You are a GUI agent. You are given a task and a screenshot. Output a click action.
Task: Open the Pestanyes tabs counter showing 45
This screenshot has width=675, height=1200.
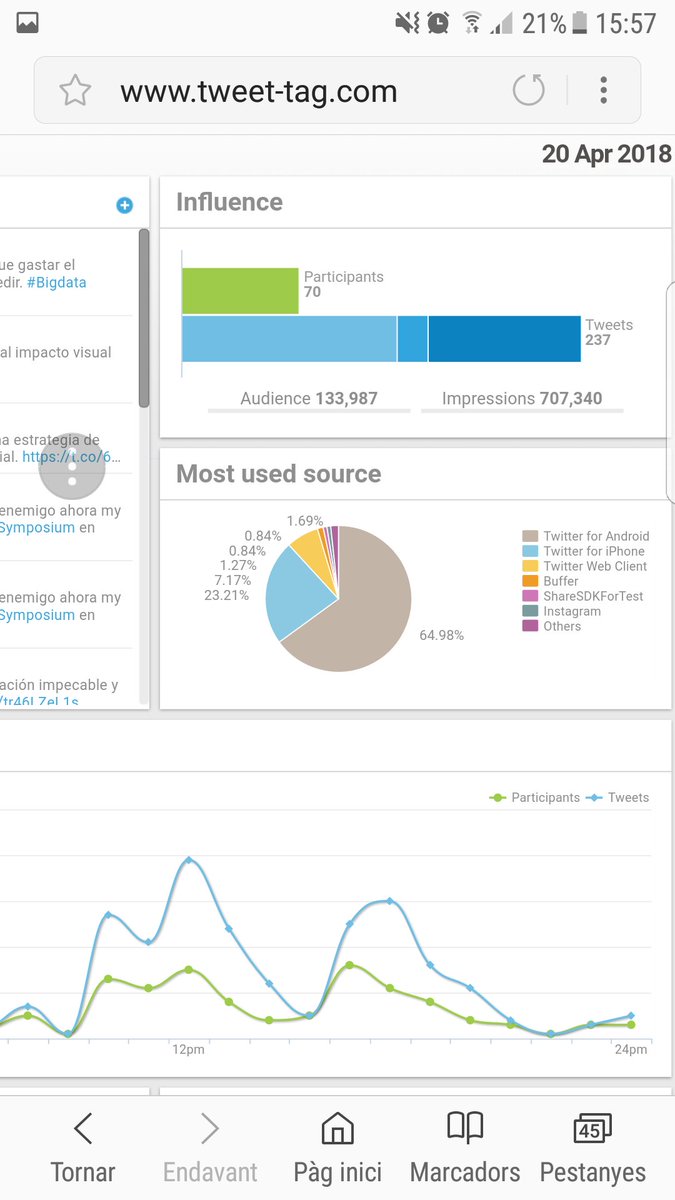(x=593, y=1149)
